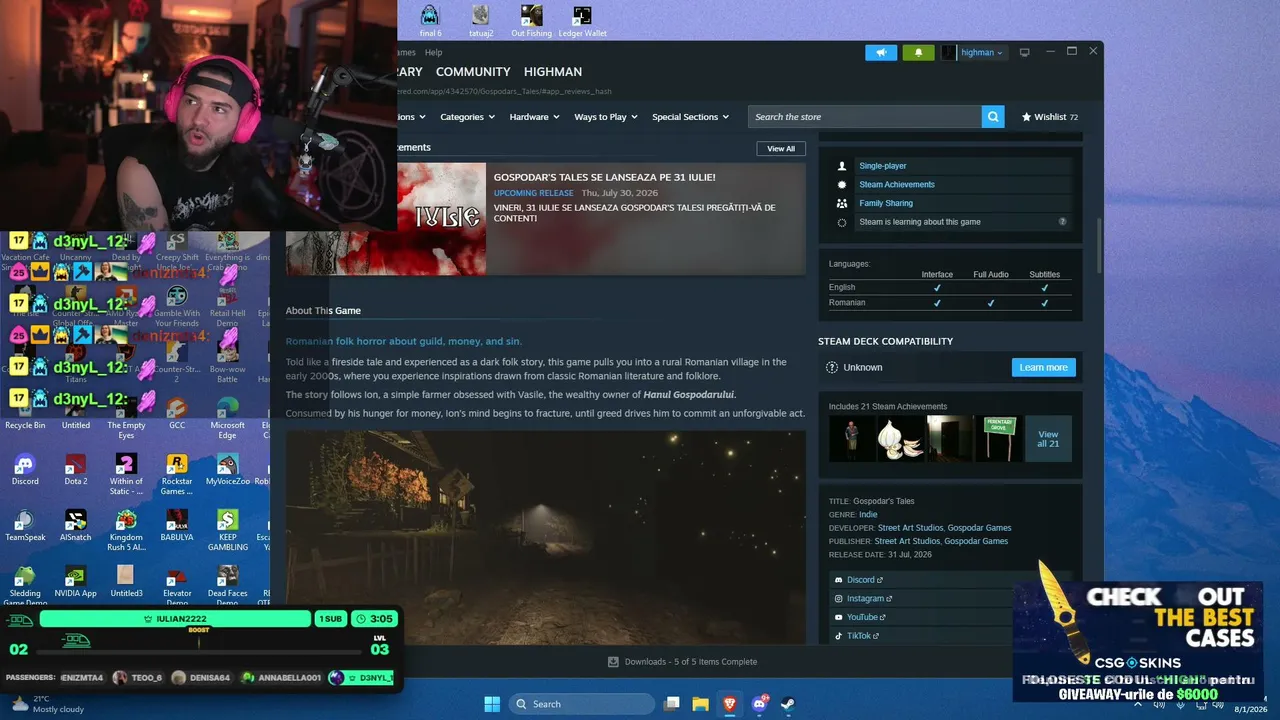Launch Dota 2 from the desktop
This screenshot has height=720, width=1280.
(x=76, y=469)
